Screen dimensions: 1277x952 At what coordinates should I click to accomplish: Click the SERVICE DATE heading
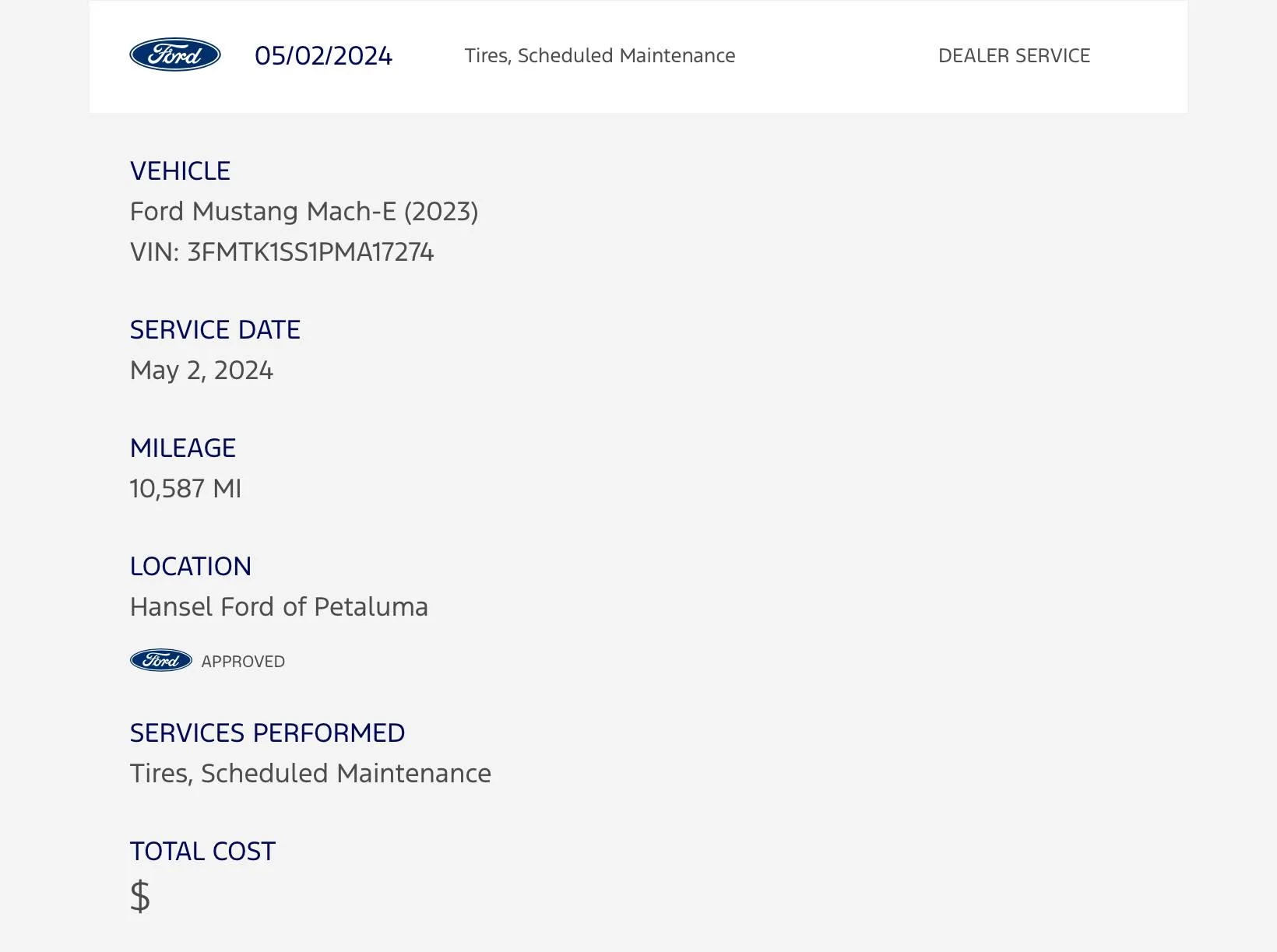click(x=215, y=330)
